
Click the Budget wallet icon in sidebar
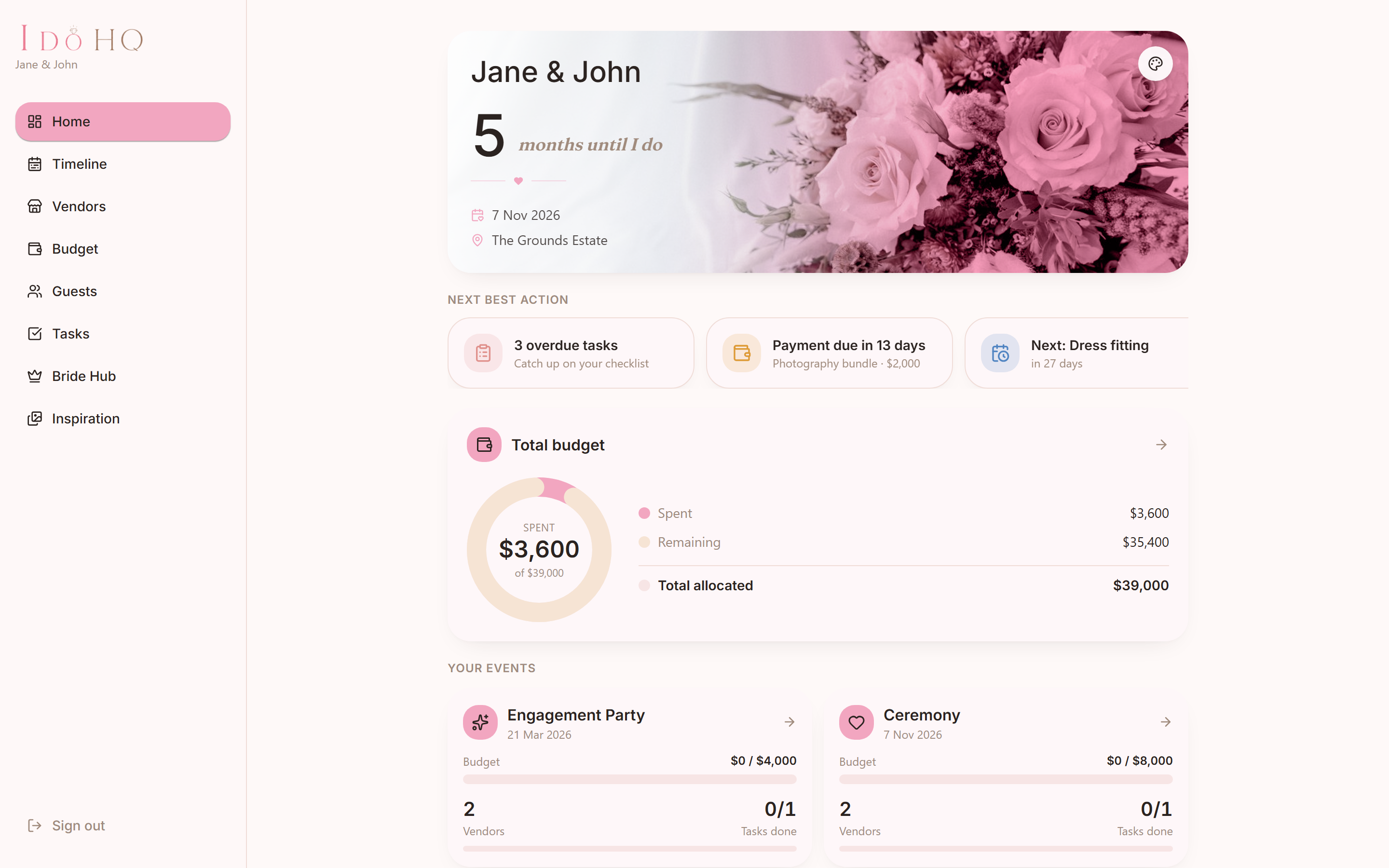pos(34,249)
